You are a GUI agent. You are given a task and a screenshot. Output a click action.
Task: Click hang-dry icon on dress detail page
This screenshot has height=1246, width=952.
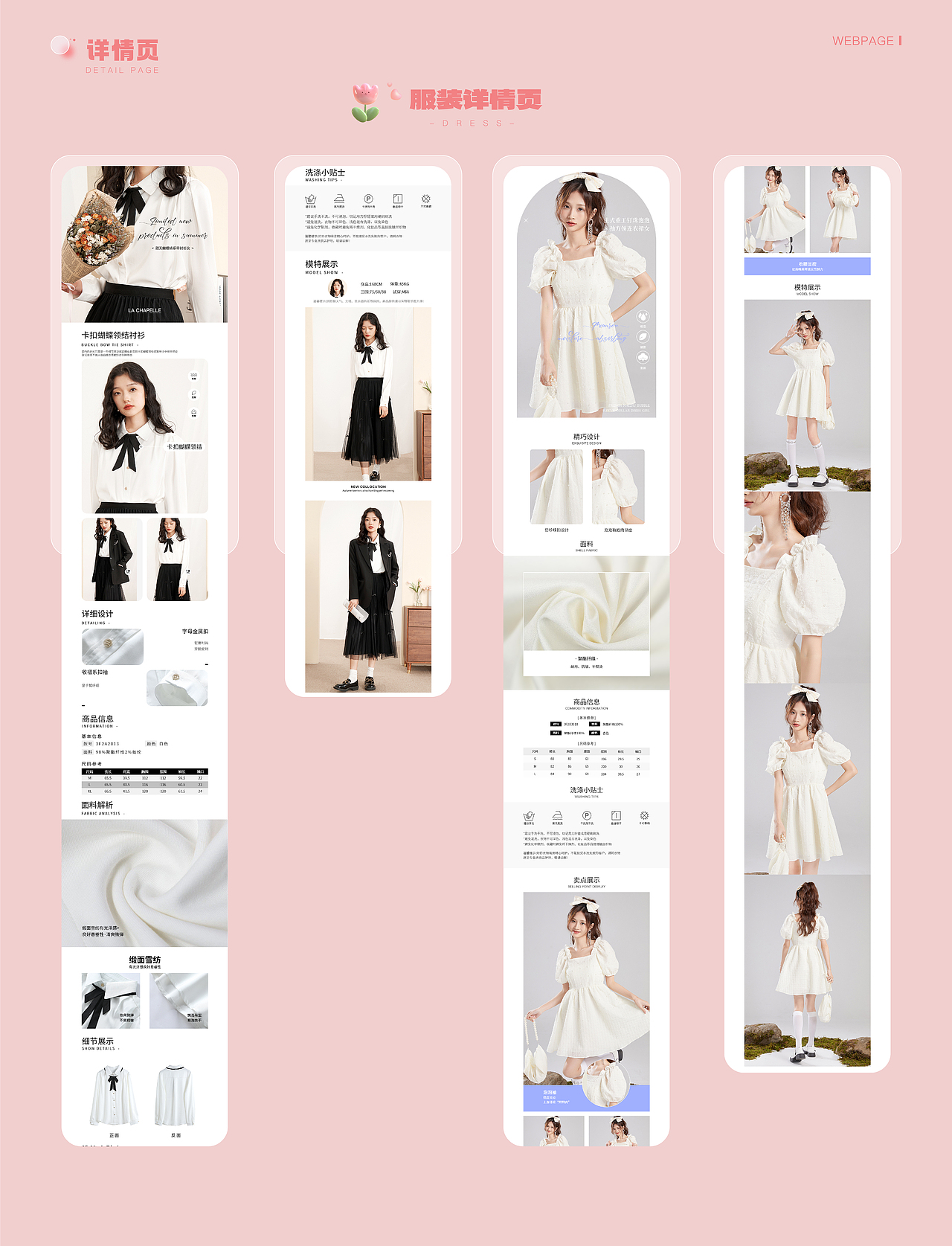[616, 816]
